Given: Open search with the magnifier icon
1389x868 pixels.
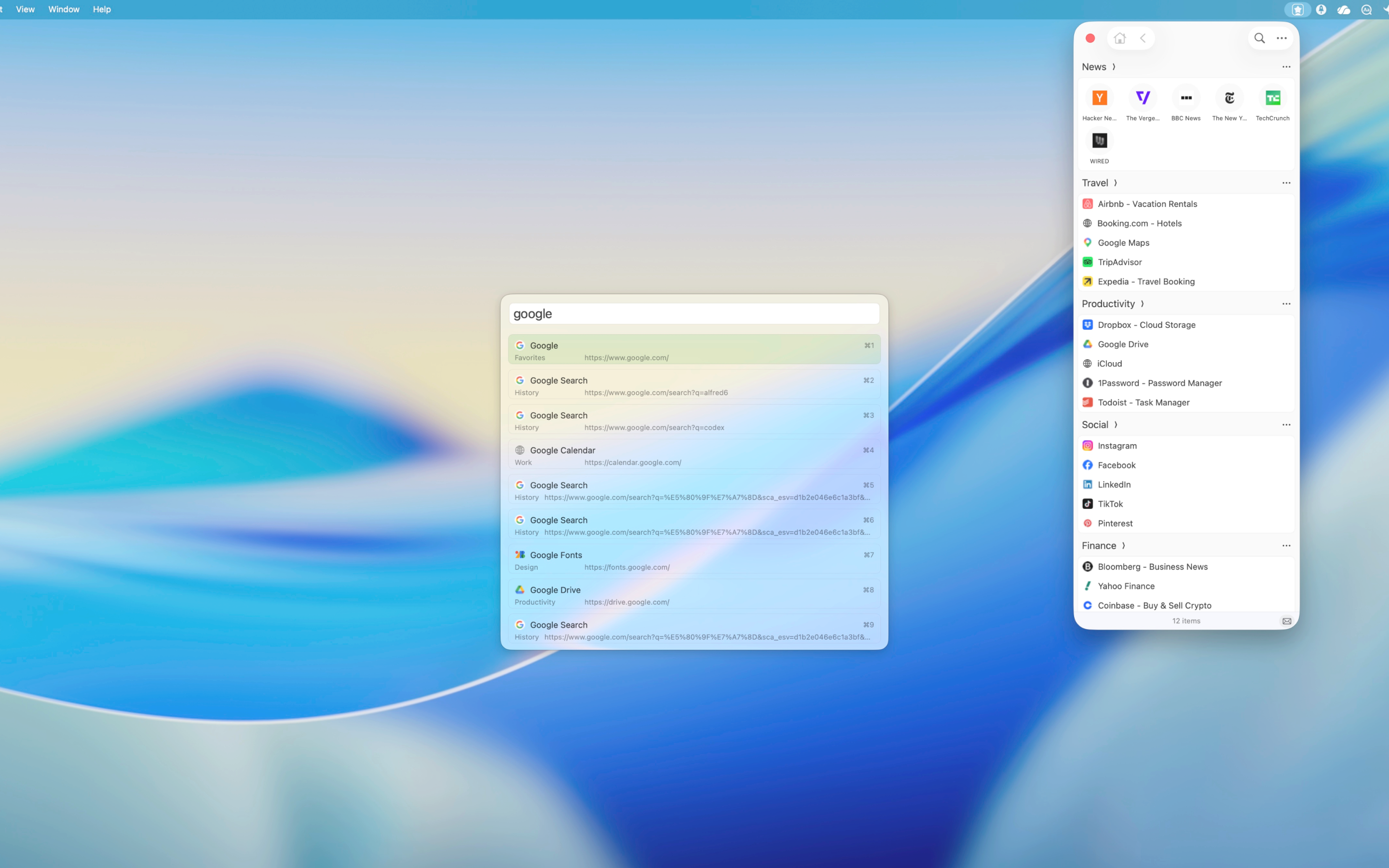Looking at the screenshot, I should click(1259, 39).
